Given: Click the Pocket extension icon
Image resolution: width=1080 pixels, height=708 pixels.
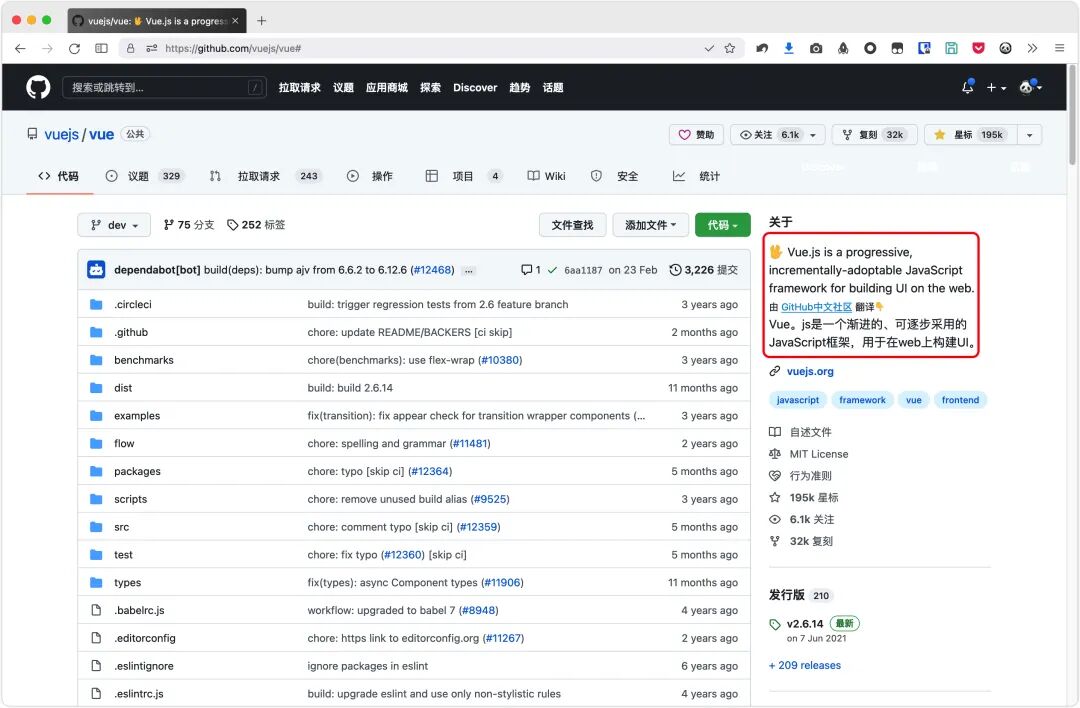Looking at the screenshot, I should [978, 48].
